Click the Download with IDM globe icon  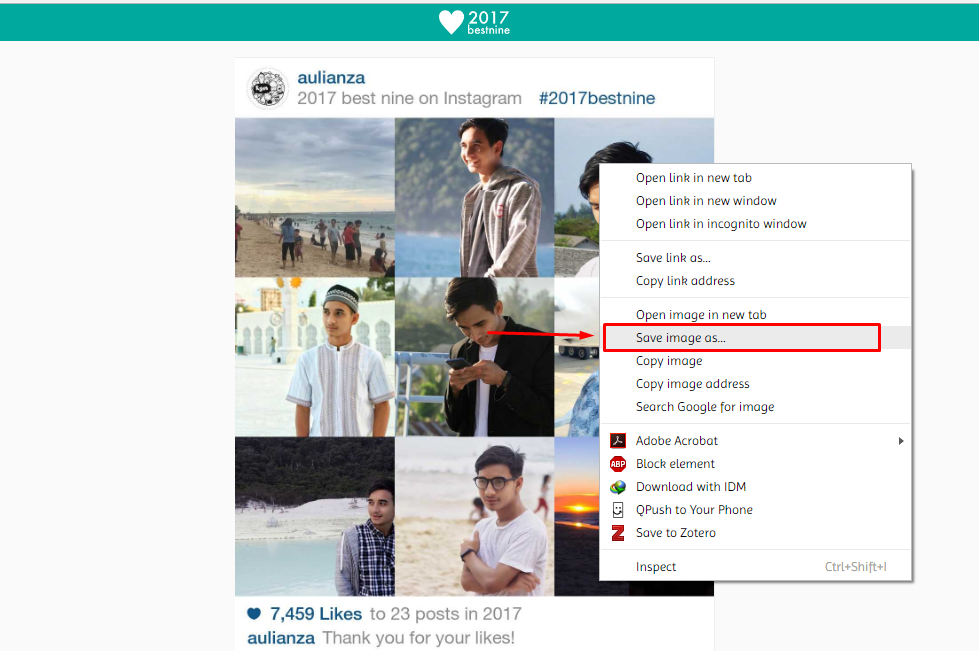(617, 487)
